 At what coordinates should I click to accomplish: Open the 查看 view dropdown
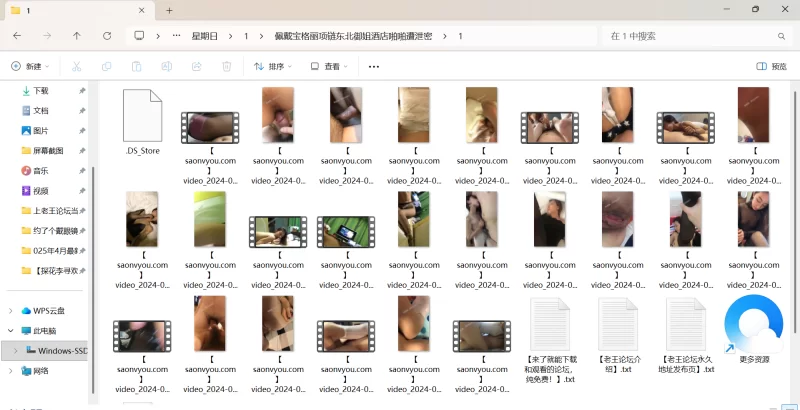point(326,66)
